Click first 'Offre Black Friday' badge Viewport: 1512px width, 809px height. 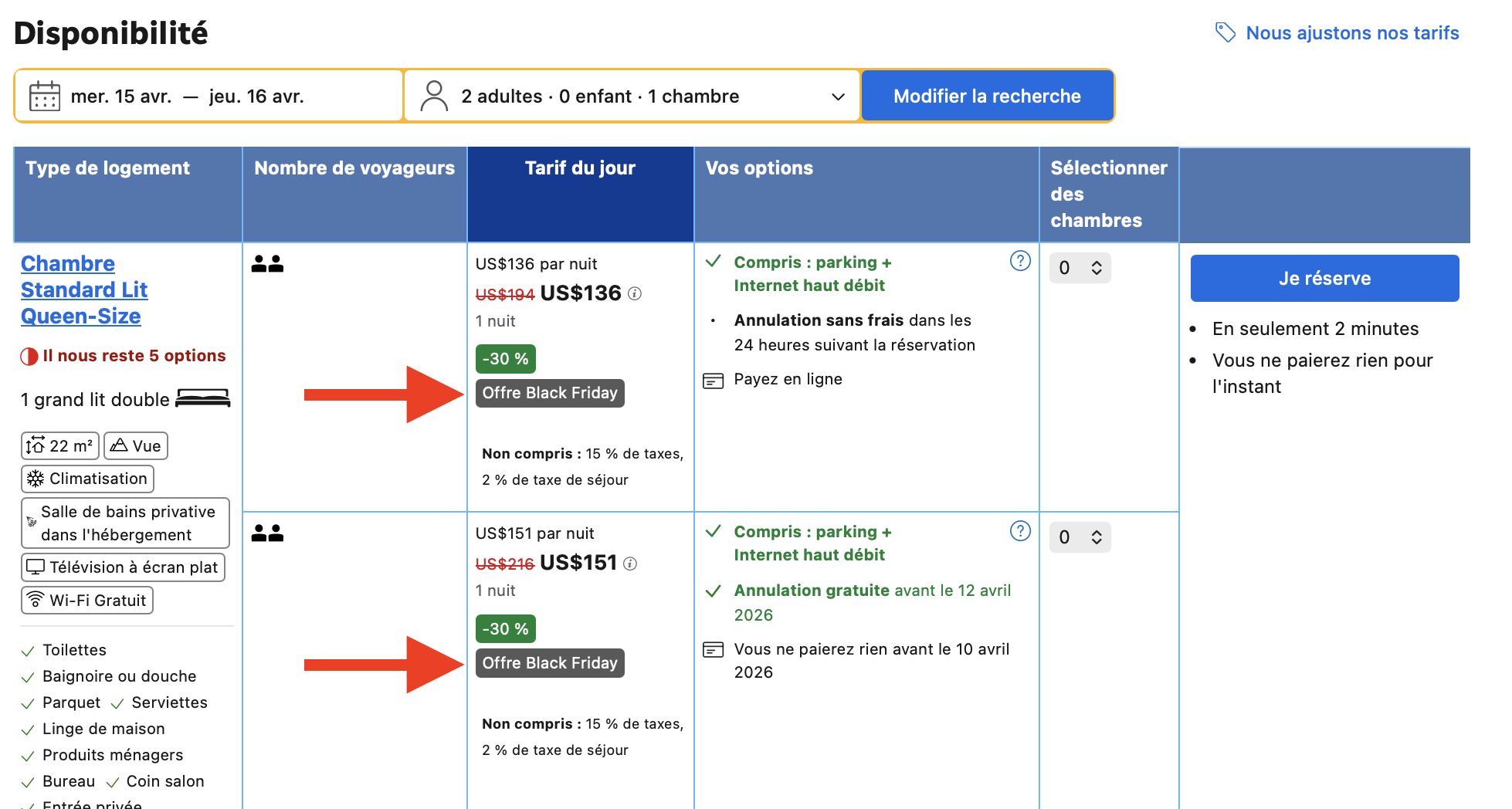pos(550,393)
